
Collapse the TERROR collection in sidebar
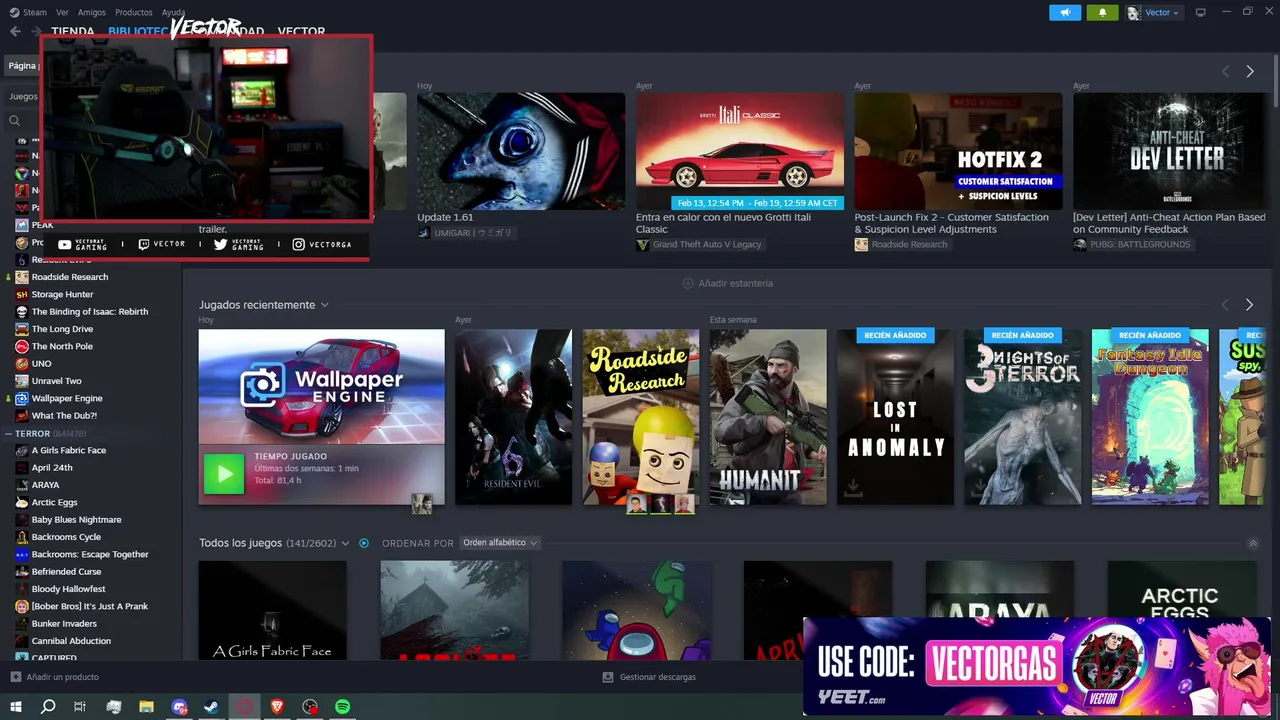[x=8, y=434]
